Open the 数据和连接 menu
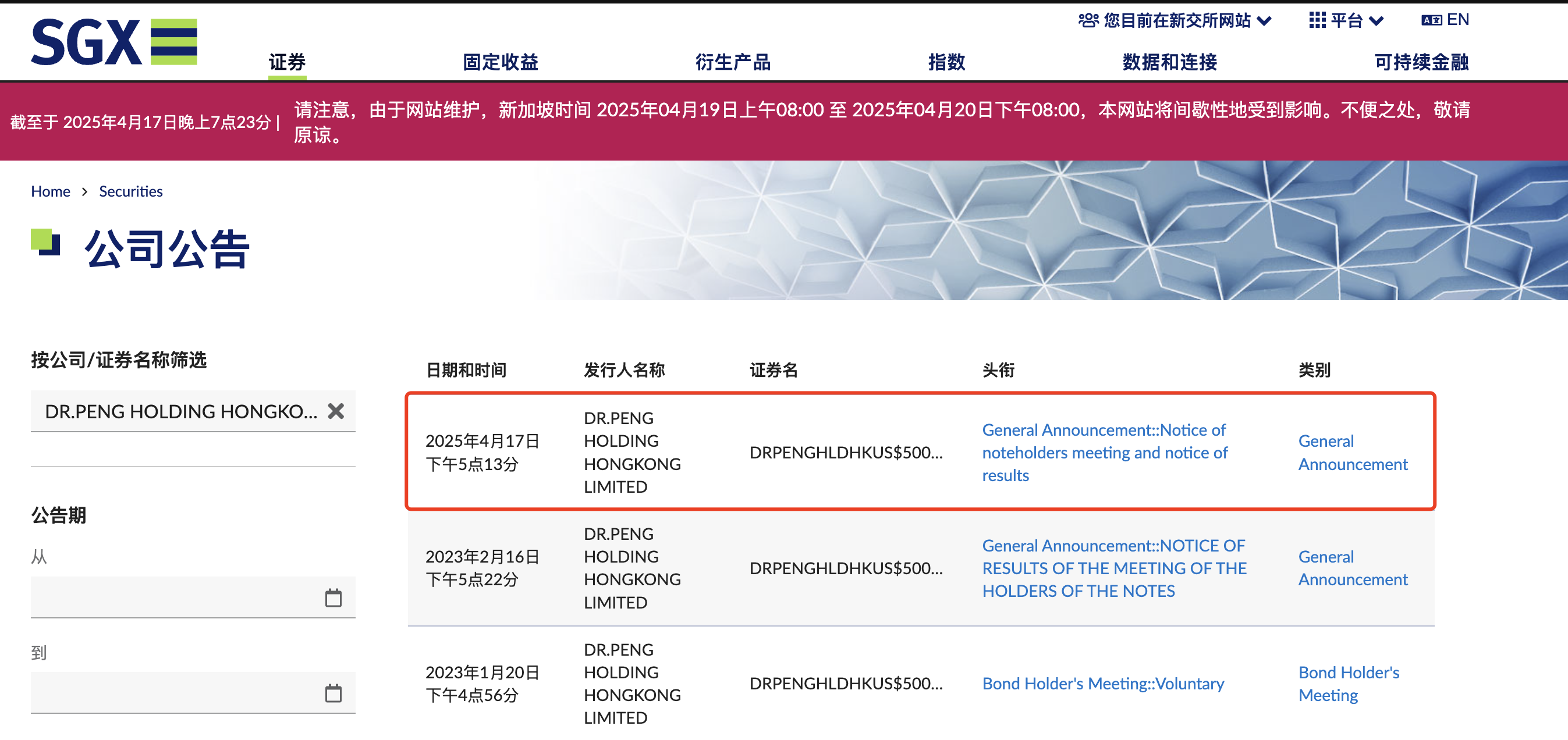The height and width of the screenshot is (740, 1568). (1169, 62)
